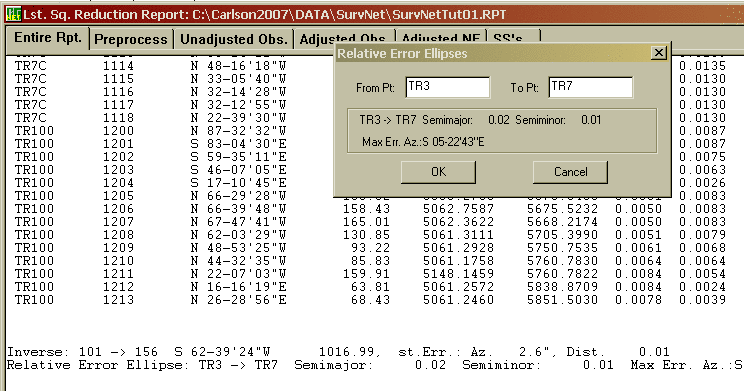Select distance value 93.22
The height and width of the screenshot is (391, 744).
(x=371, y=248)
